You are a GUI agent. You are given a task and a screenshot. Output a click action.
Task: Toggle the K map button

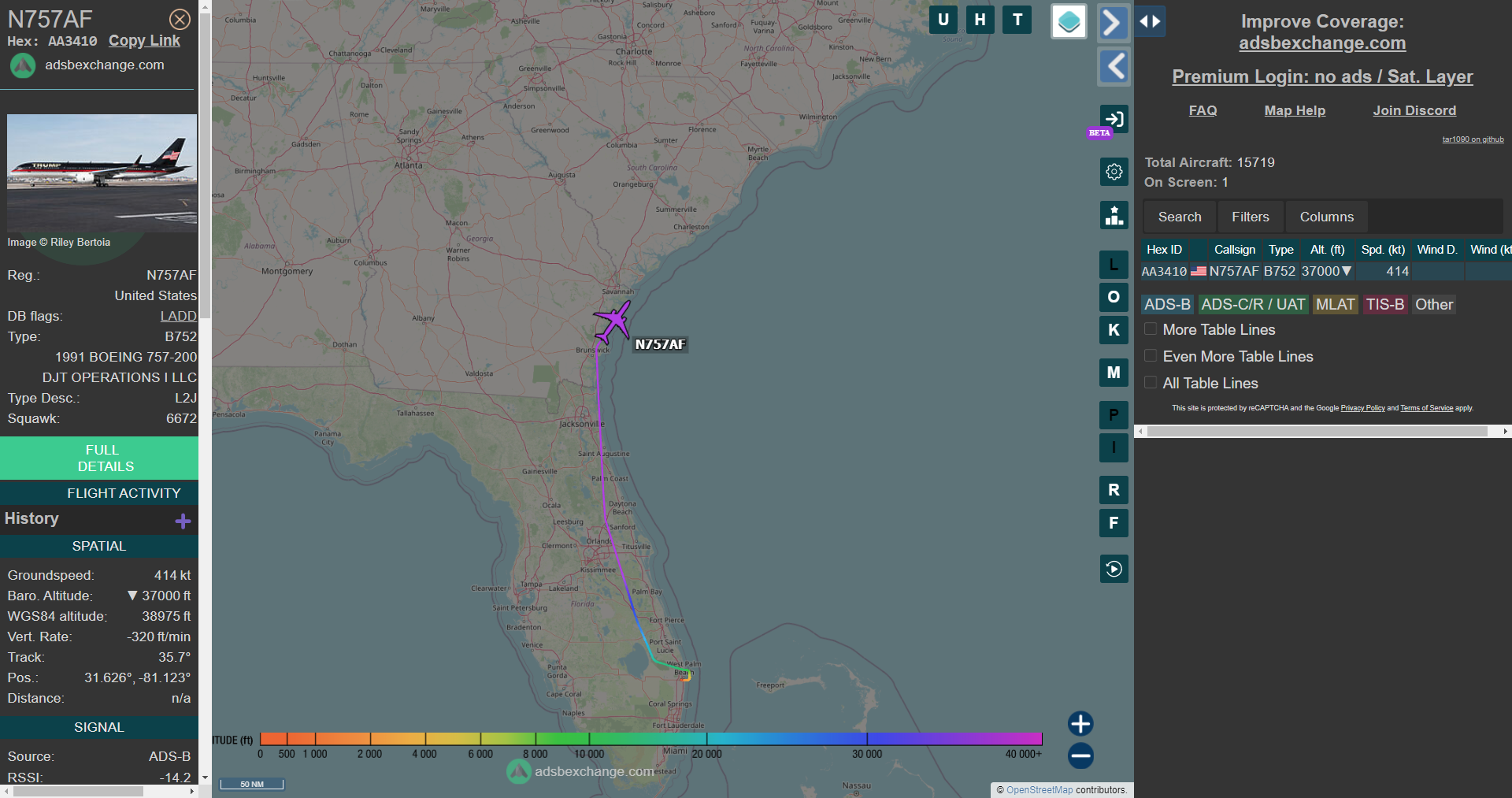tap(1114, 330)
